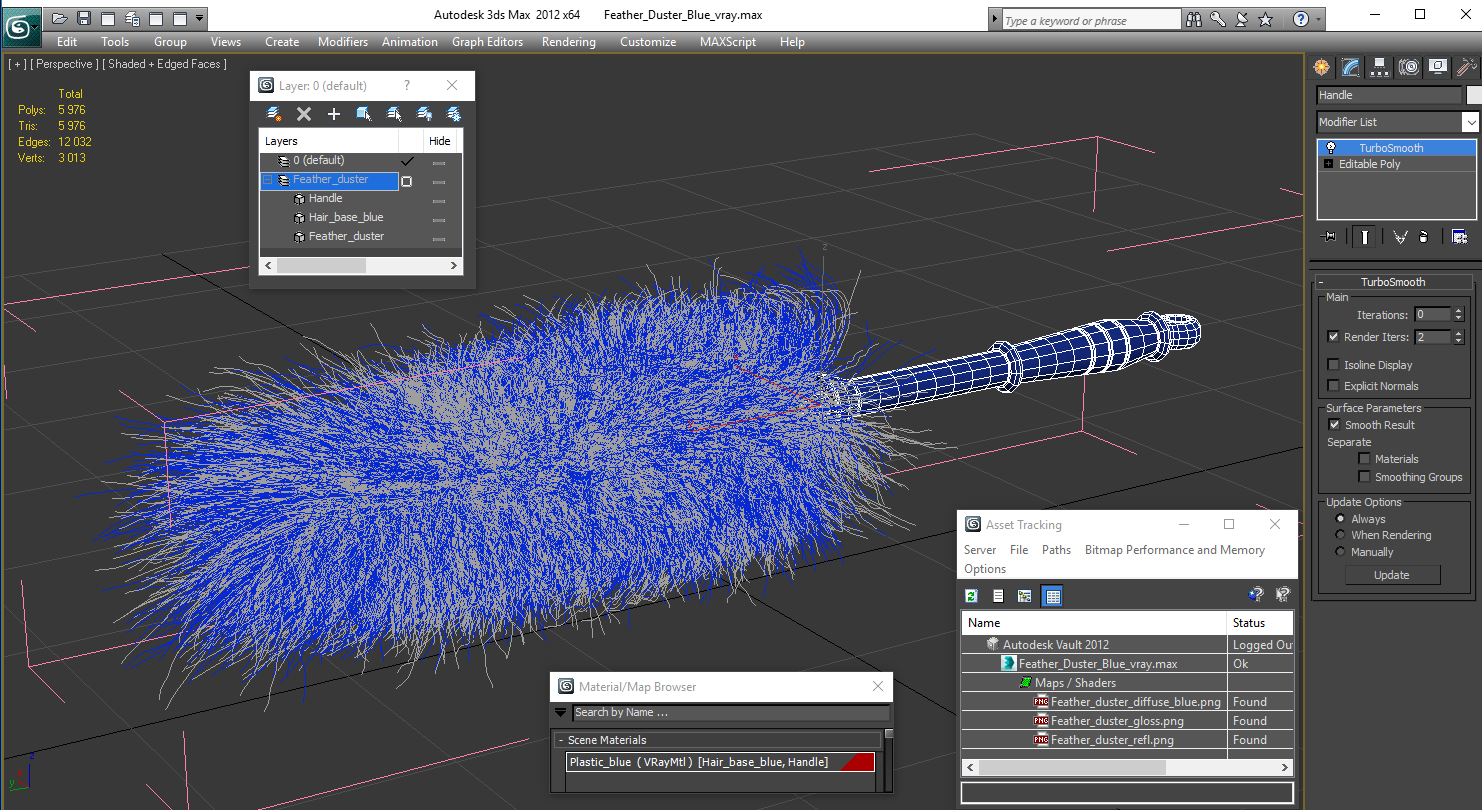Viewport: 1482px width, 810px height.
Task: Click Status Log list icon in Asset Tracking
Action: 998,596
